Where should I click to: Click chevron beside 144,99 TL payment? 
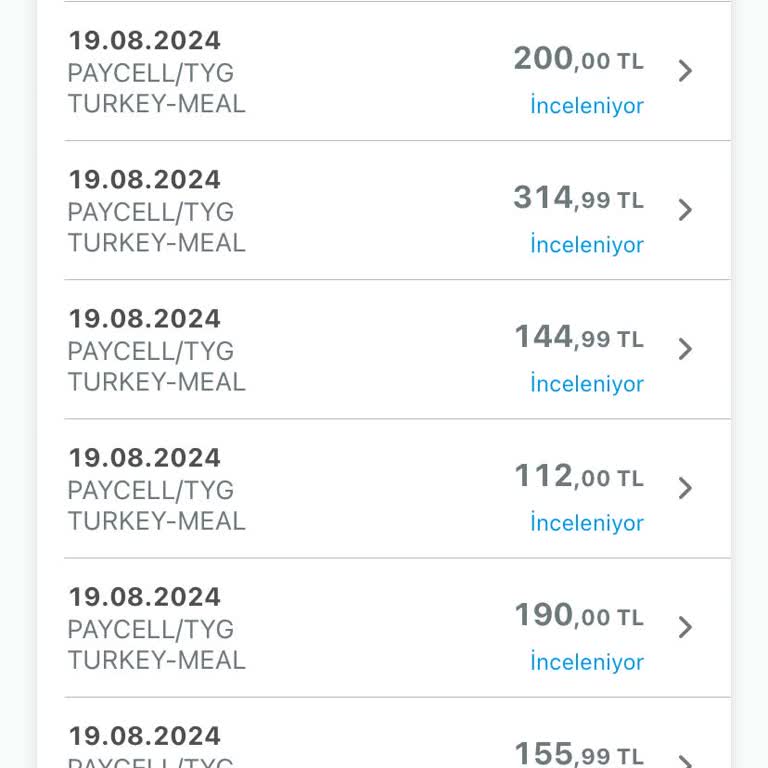[x=685, y=349]
